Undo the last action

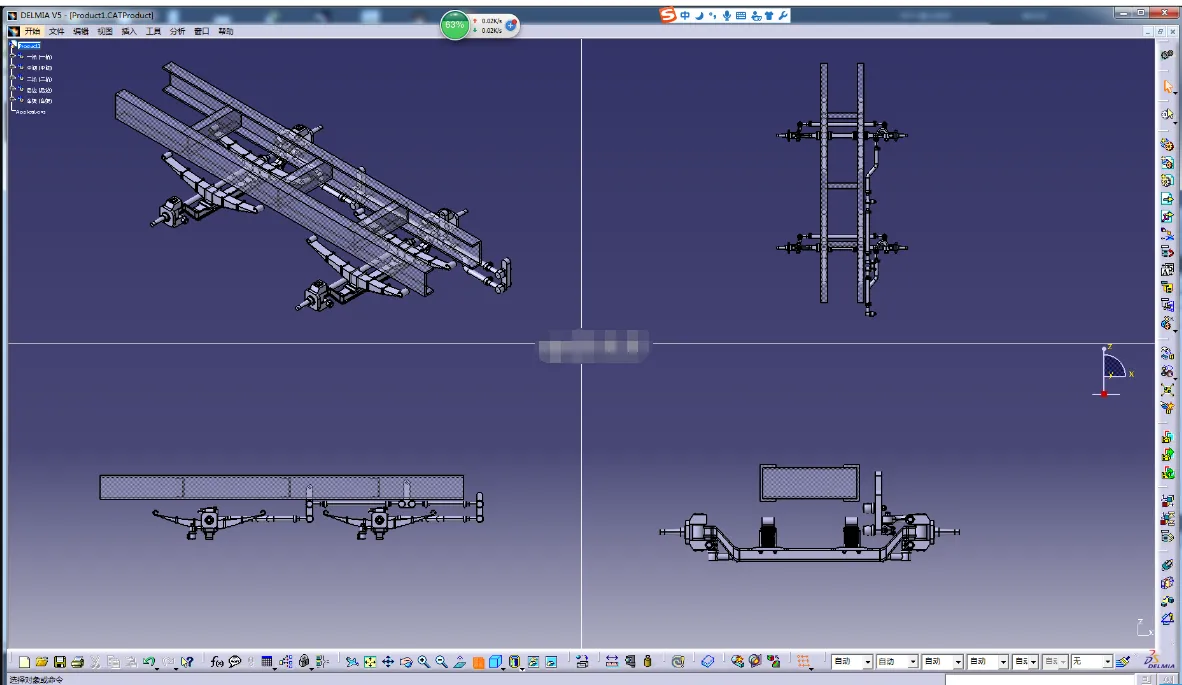149,662
